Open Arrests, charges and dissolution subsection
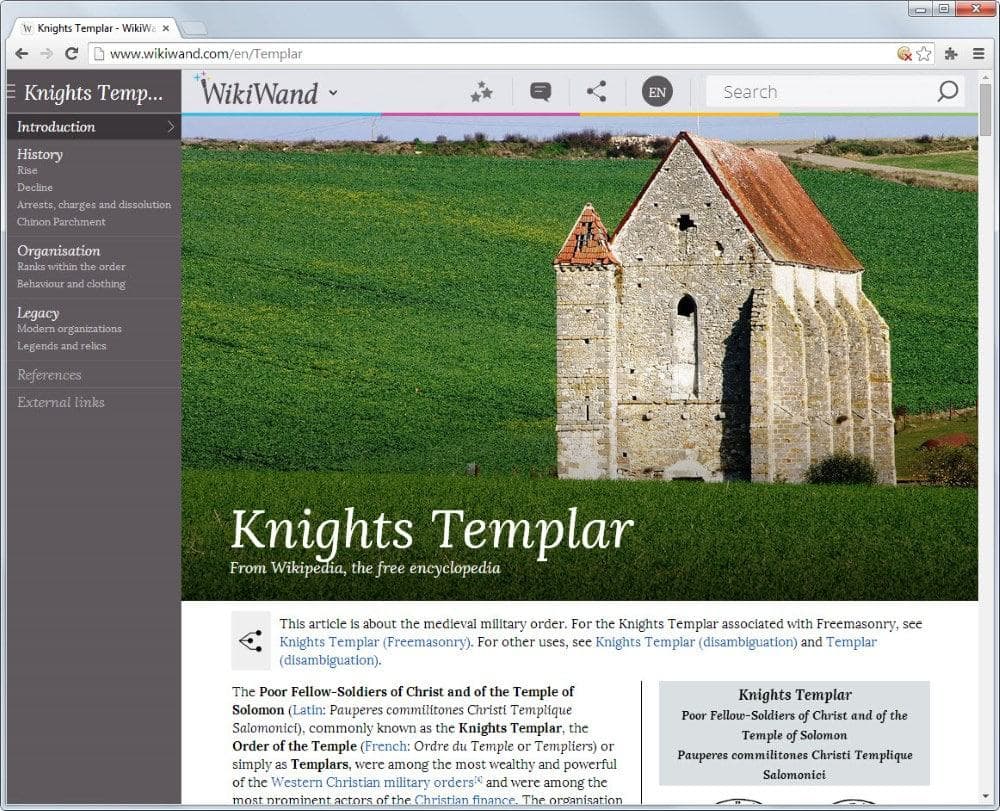The image size is (1000, 811). 94,205
